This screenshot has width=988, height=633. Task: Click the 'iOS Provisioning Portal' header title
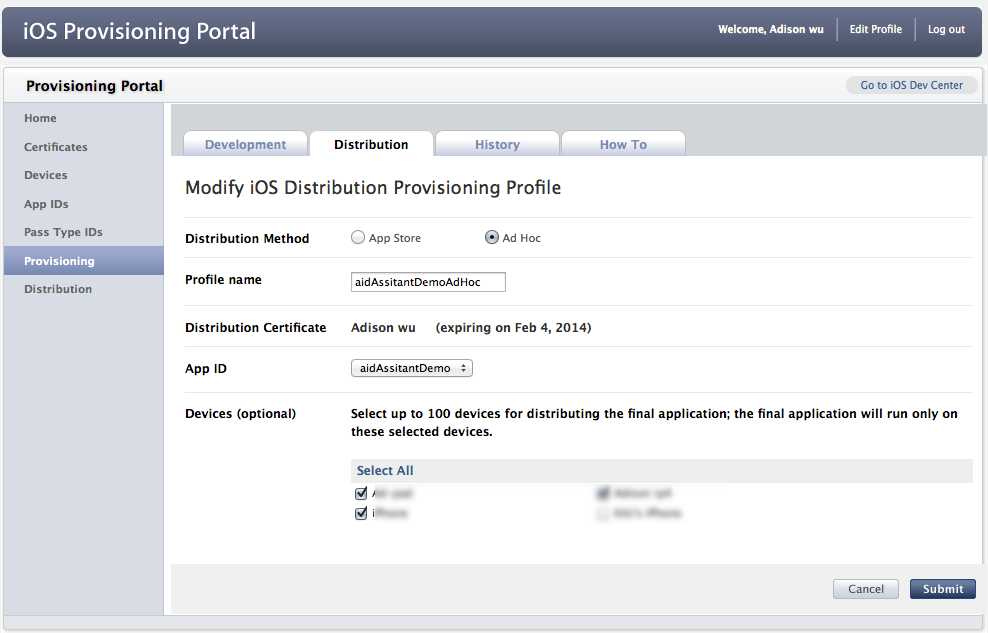(x=139, y=31)
